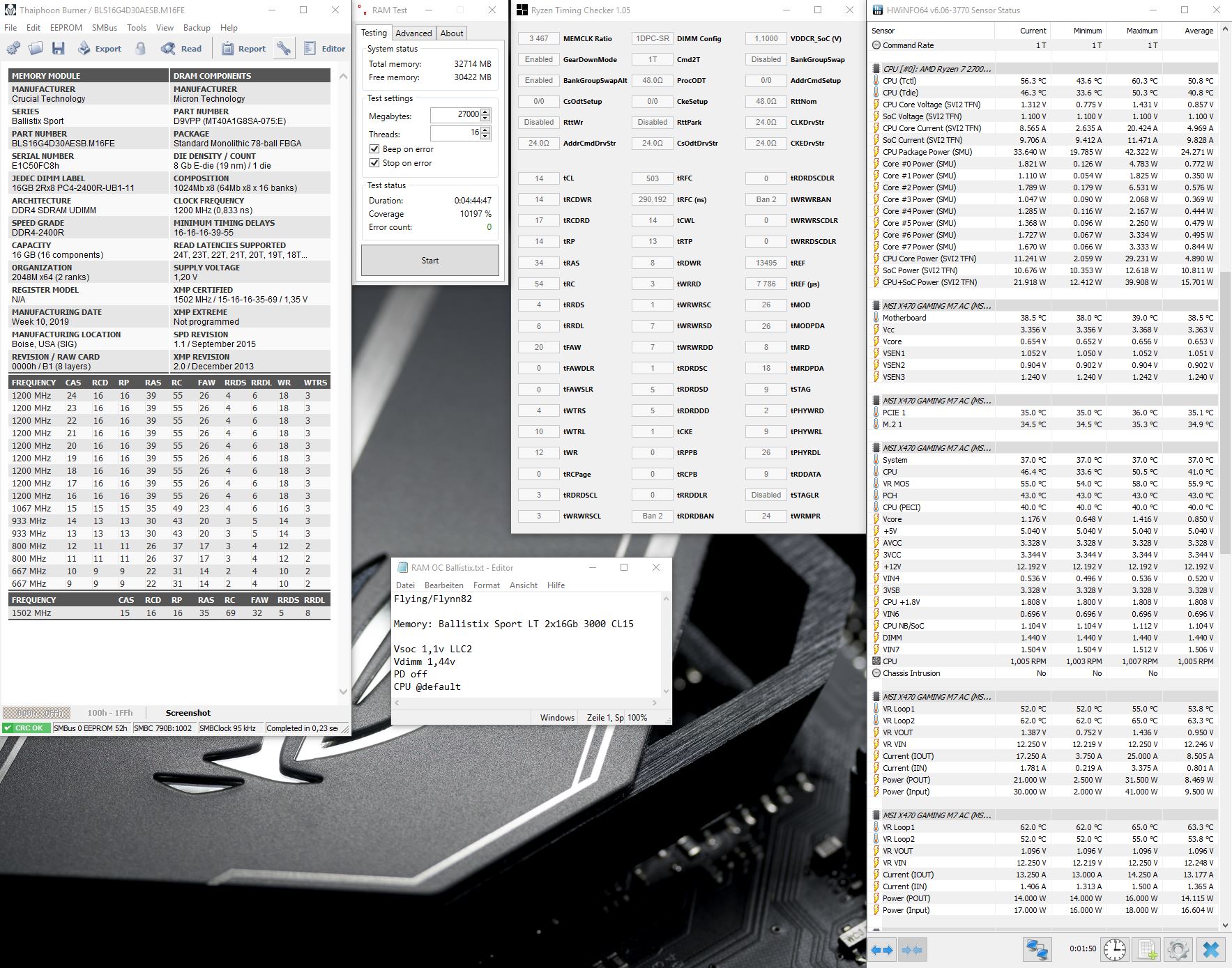1232x968 pixels.
Task: Toggle the Beep on error checkbox
Action: (x=375, y=149)
